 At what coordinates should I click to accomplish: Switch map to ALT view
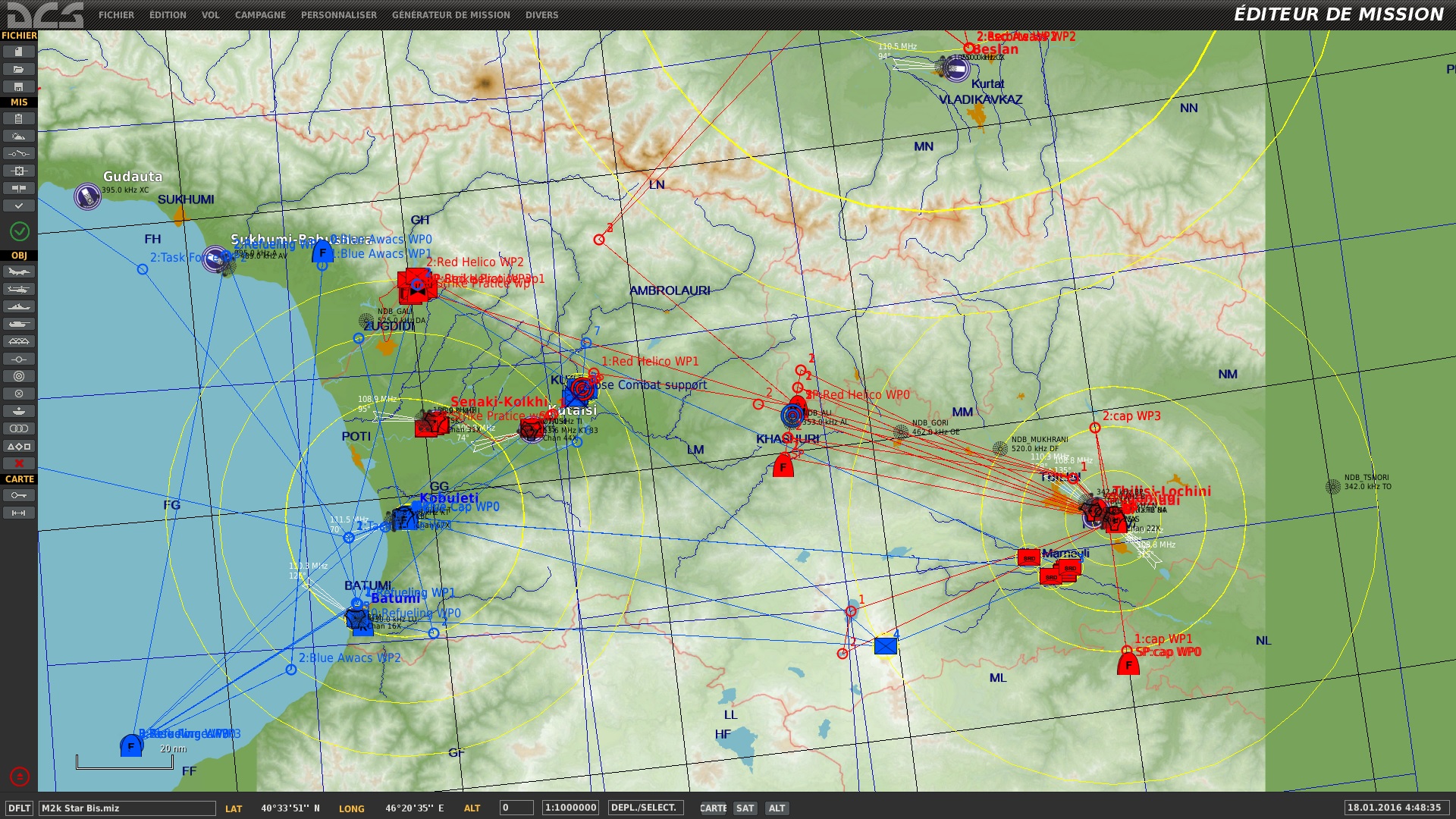(777, 808)
